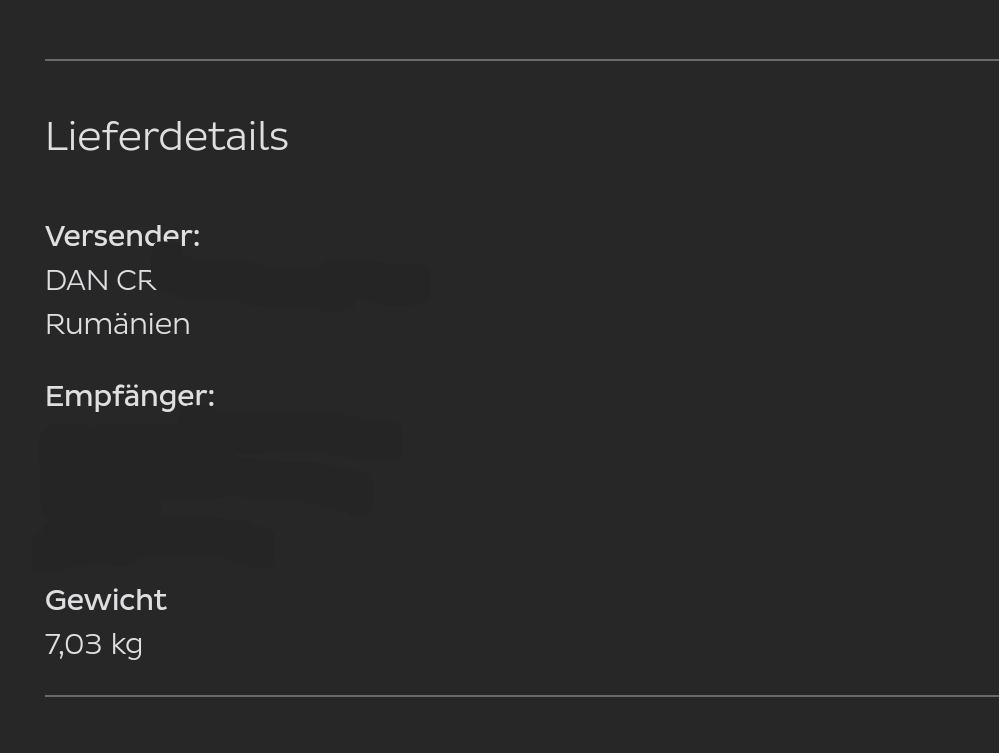The image size is (999, 753).
Task: Click the second redacted Empfänger line
Action: (207, 491)
